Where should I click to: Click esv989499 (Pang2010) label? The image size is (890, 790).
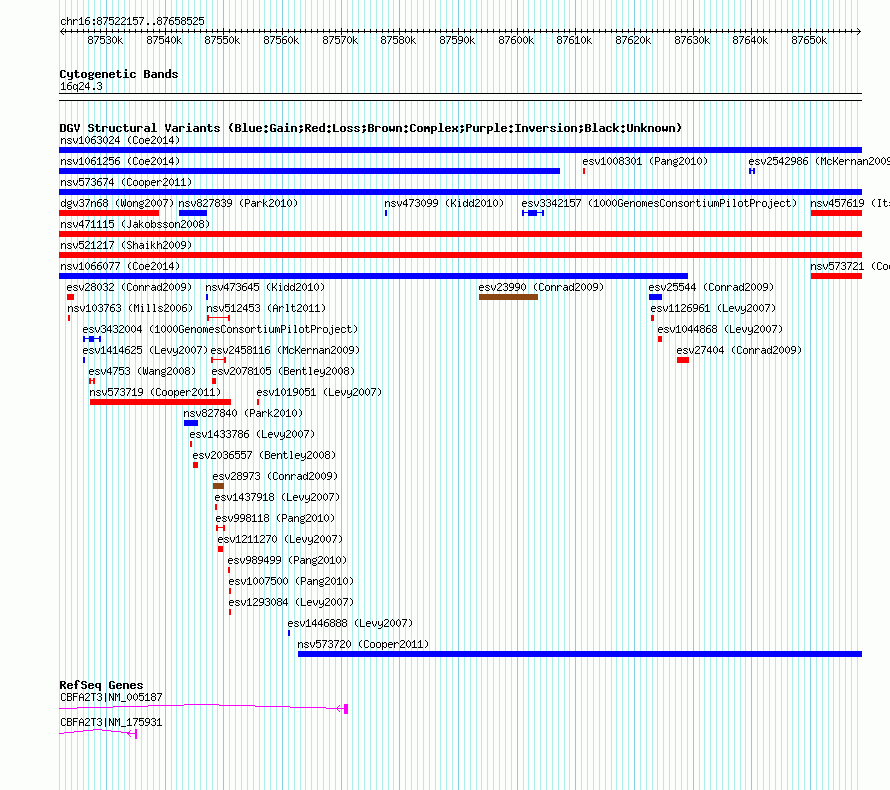[287, 560]
